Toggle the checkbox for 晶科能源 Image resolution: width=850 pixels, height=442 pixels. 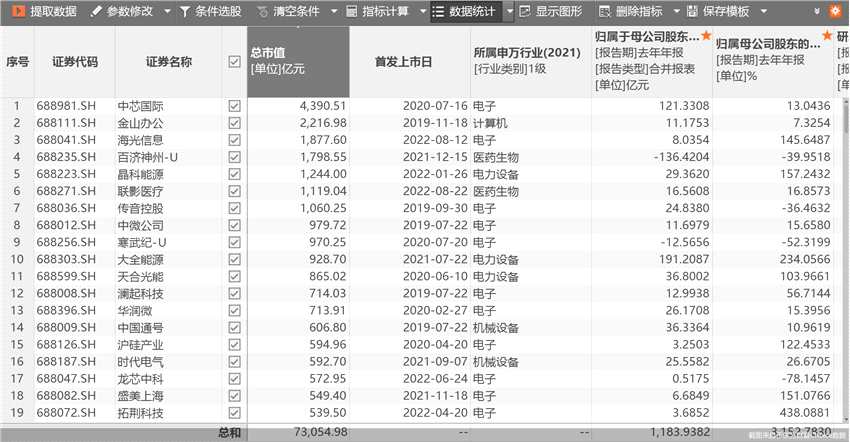click(x=234, y=174)
